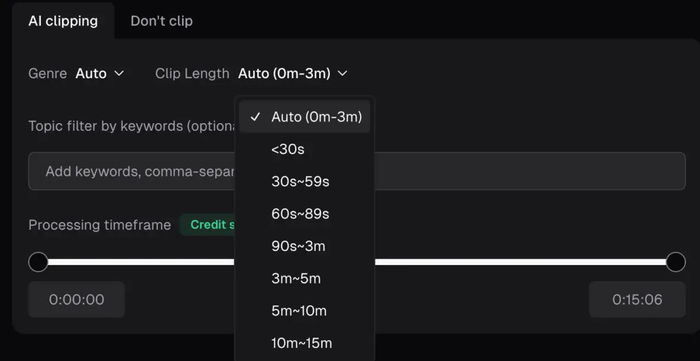The image size is (700, 361).
Task: Choose the 60s~89s clip length option
Action: 305,214
